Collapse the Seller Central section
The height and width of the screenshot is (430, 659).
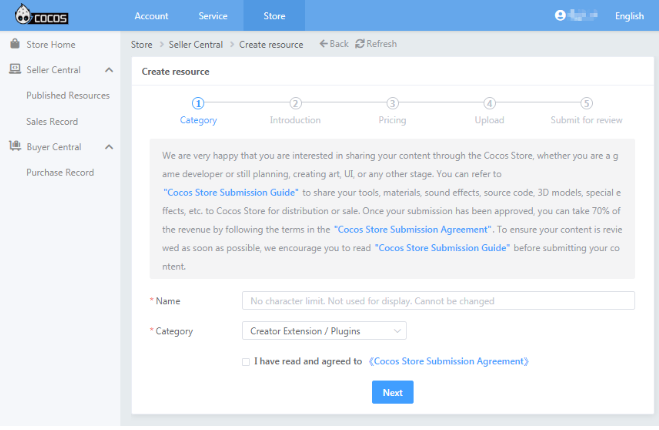pos(109,70)
